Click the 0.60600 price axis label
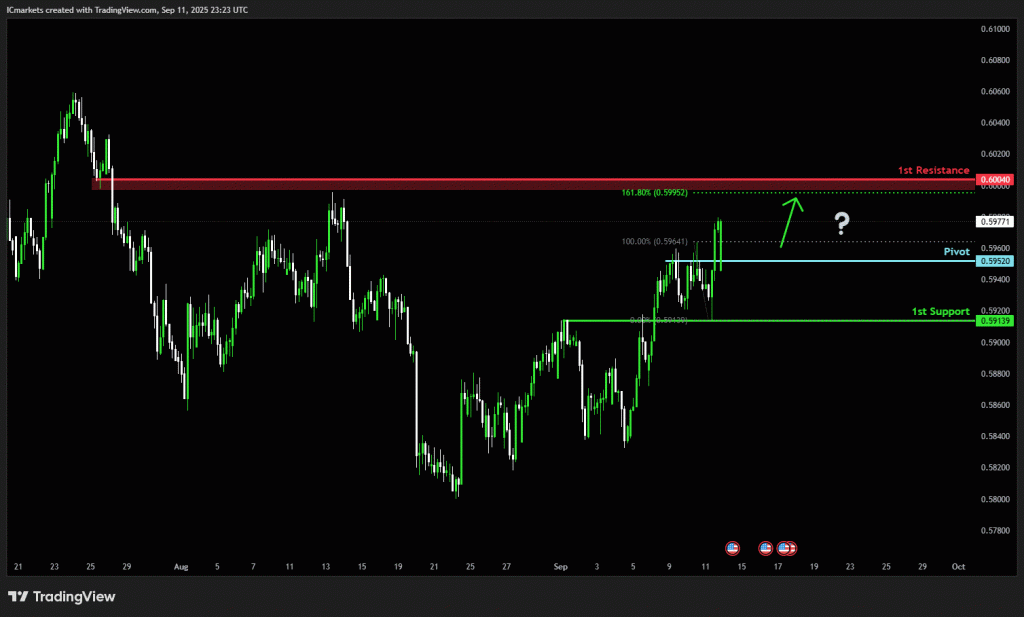This screenshot has height=617, width=1024. tap(995, 91)
